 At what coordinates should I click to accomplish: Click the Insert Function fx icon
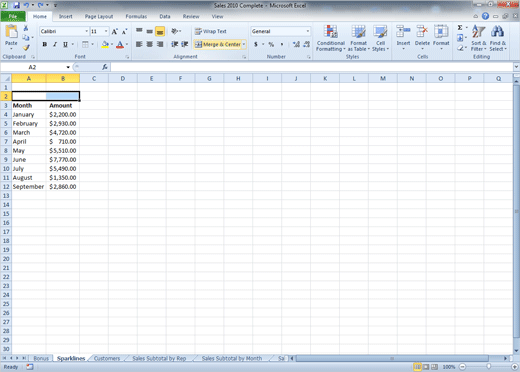coord(105,67)
